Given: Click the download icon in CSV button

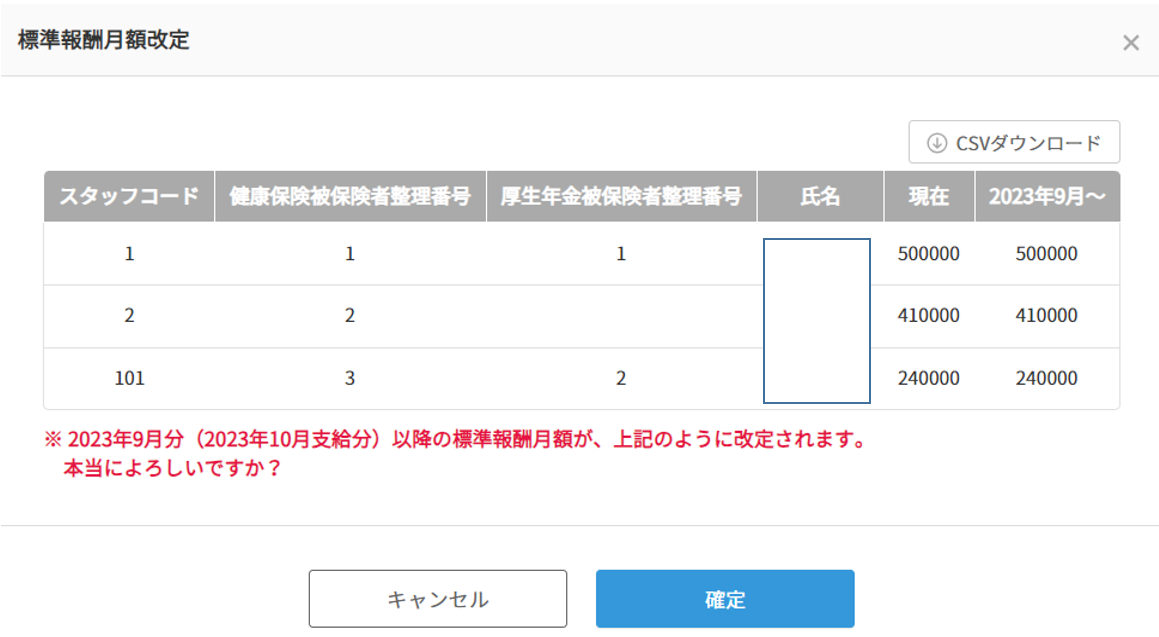Looking at the screenshot, I should tap(937, 142).
